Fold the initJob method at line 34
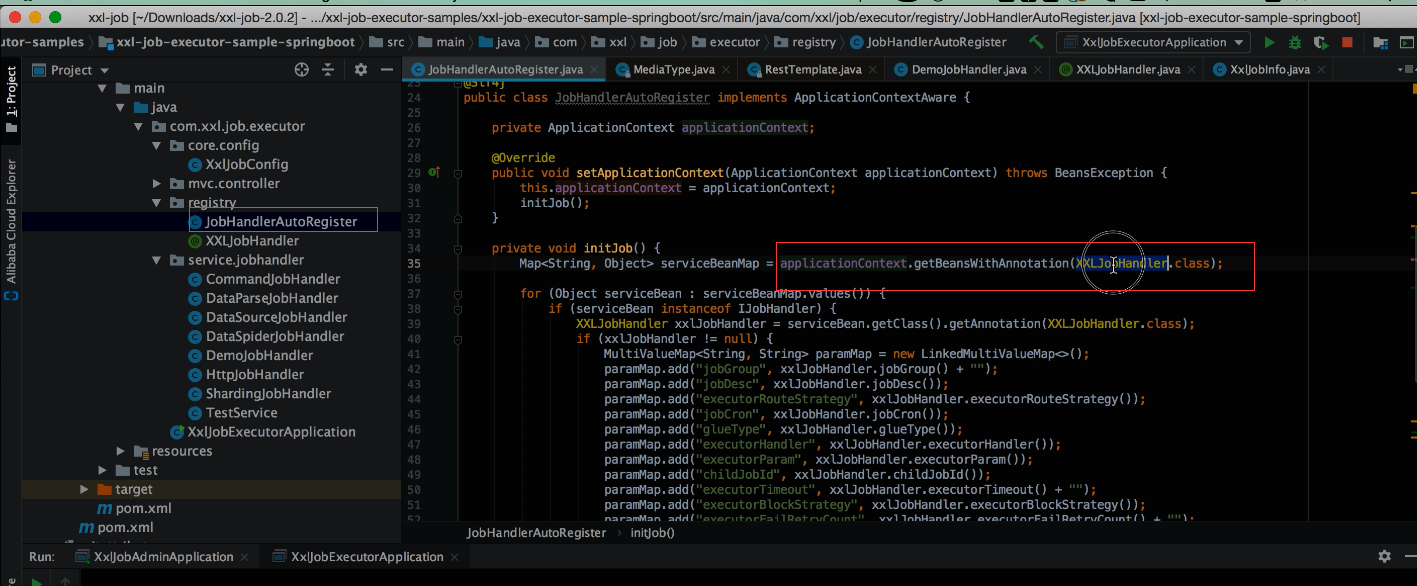Image resolution: width=1417 pixels, height=586 pixels. (x=457, y=248)
